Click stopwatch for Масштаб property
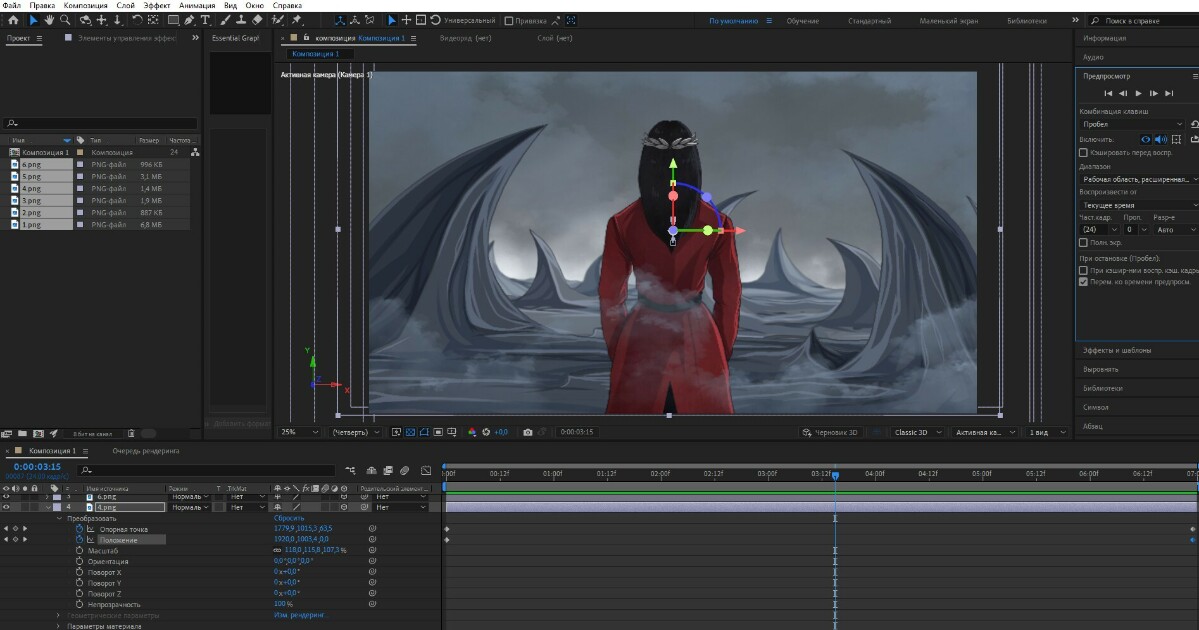 pos(80,550)
